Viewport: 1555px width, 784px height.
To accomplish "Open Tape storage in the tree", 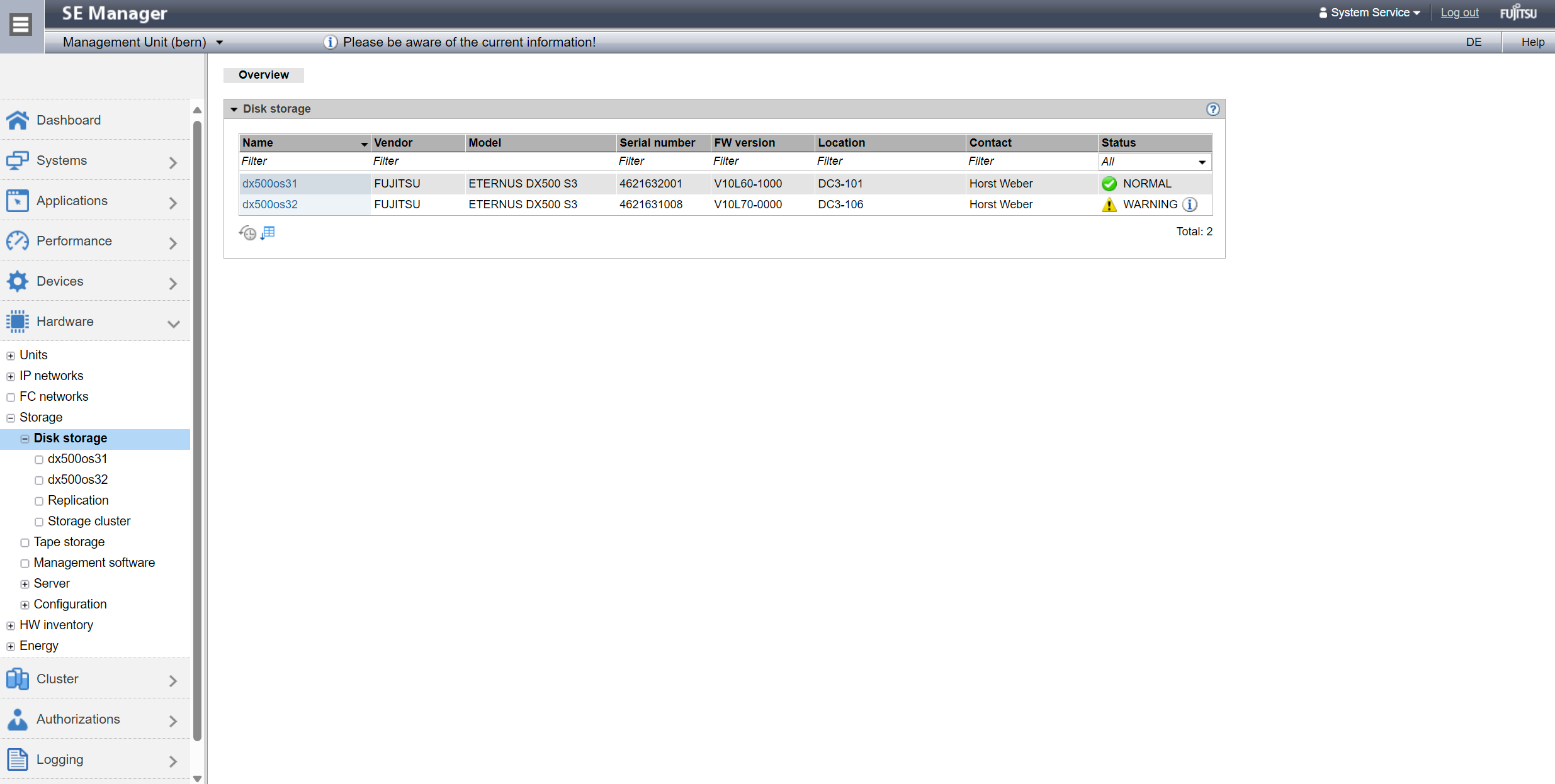I will [69, 542].
